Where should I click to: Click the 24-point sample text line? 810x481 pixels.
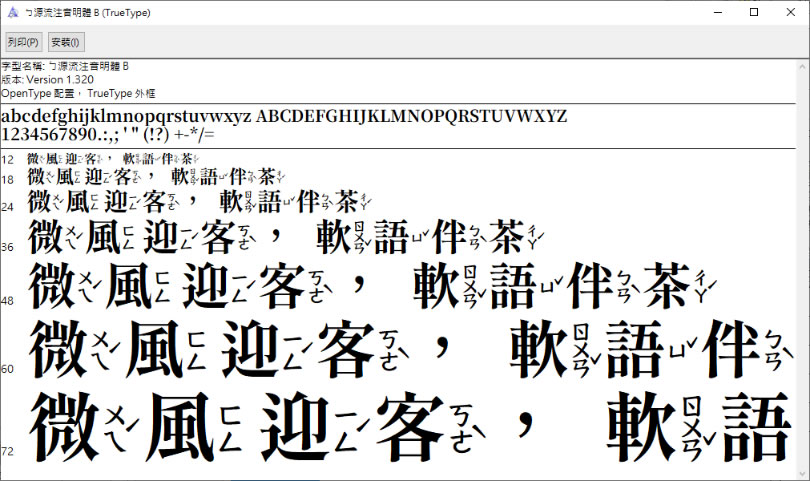click(199, 201)
